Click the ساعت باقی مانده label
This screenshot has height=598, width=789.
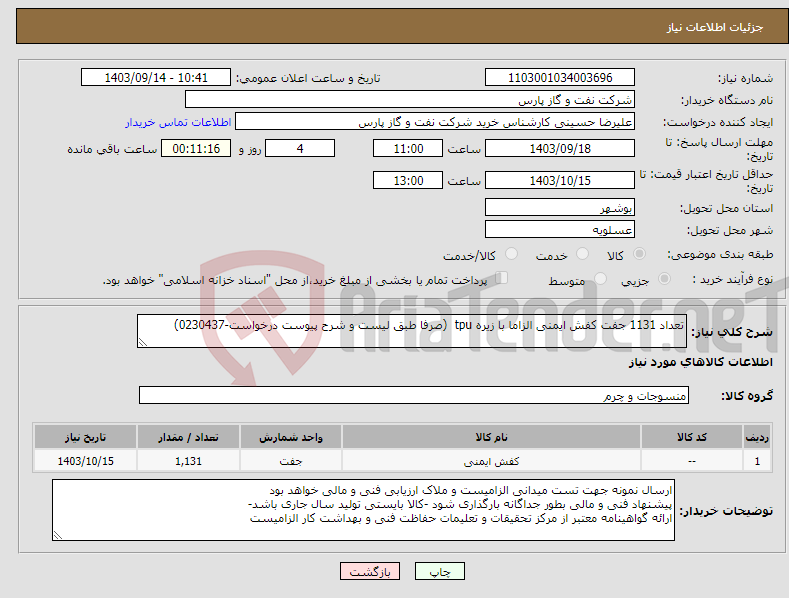point(112,150)
